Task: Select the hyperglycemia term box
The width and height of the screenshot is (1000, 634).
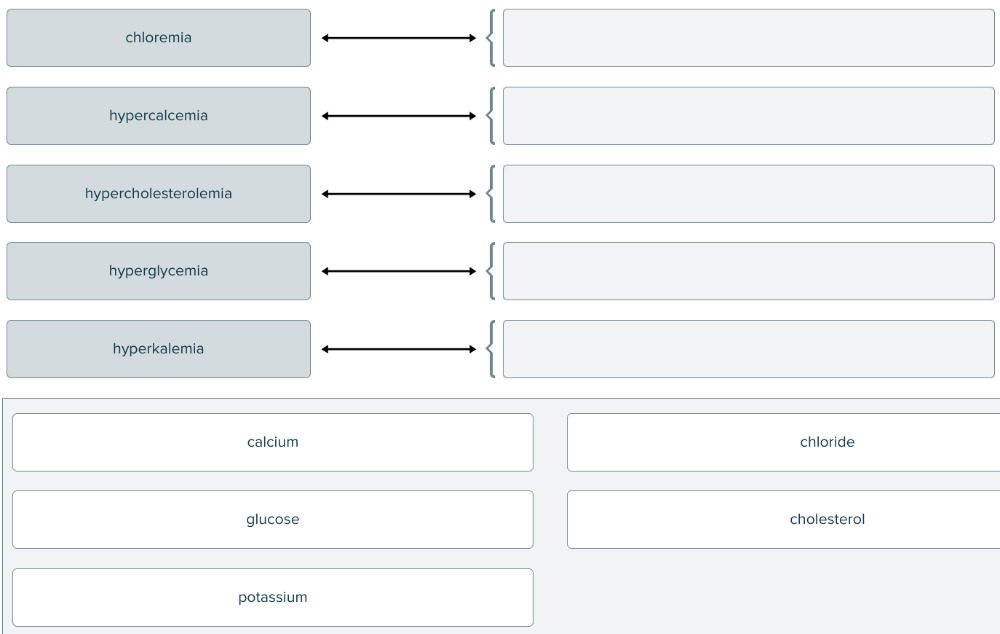Action: pos(158,271)
